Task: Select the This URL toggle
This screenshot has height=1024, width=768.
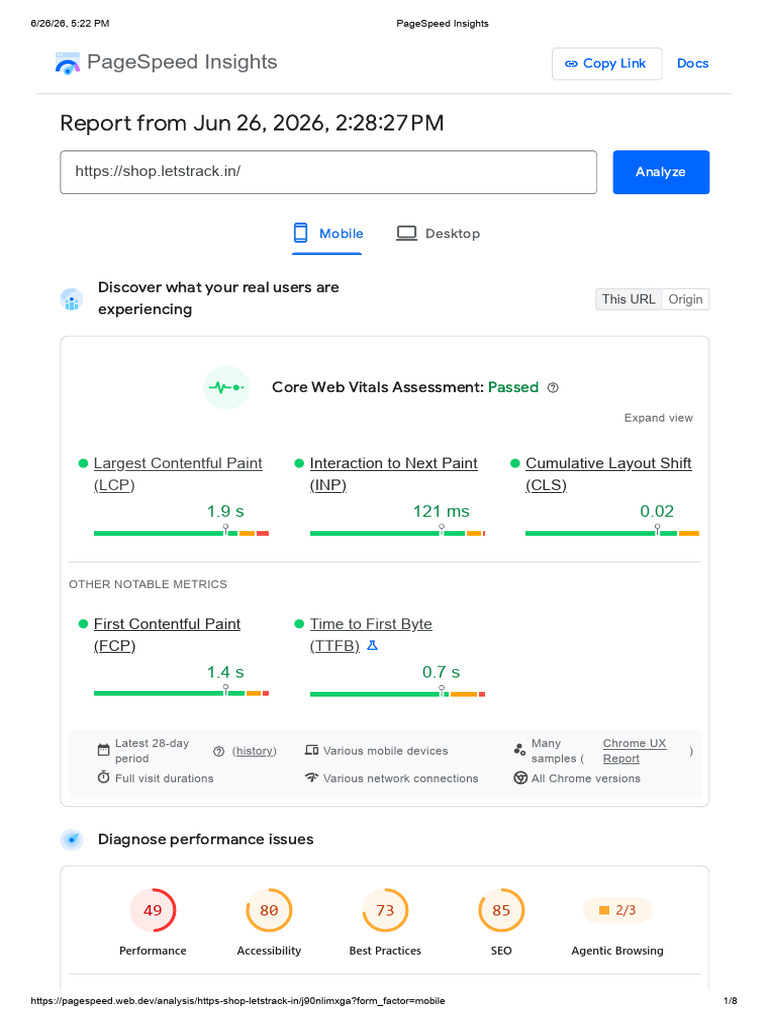Action: point(628,299)
